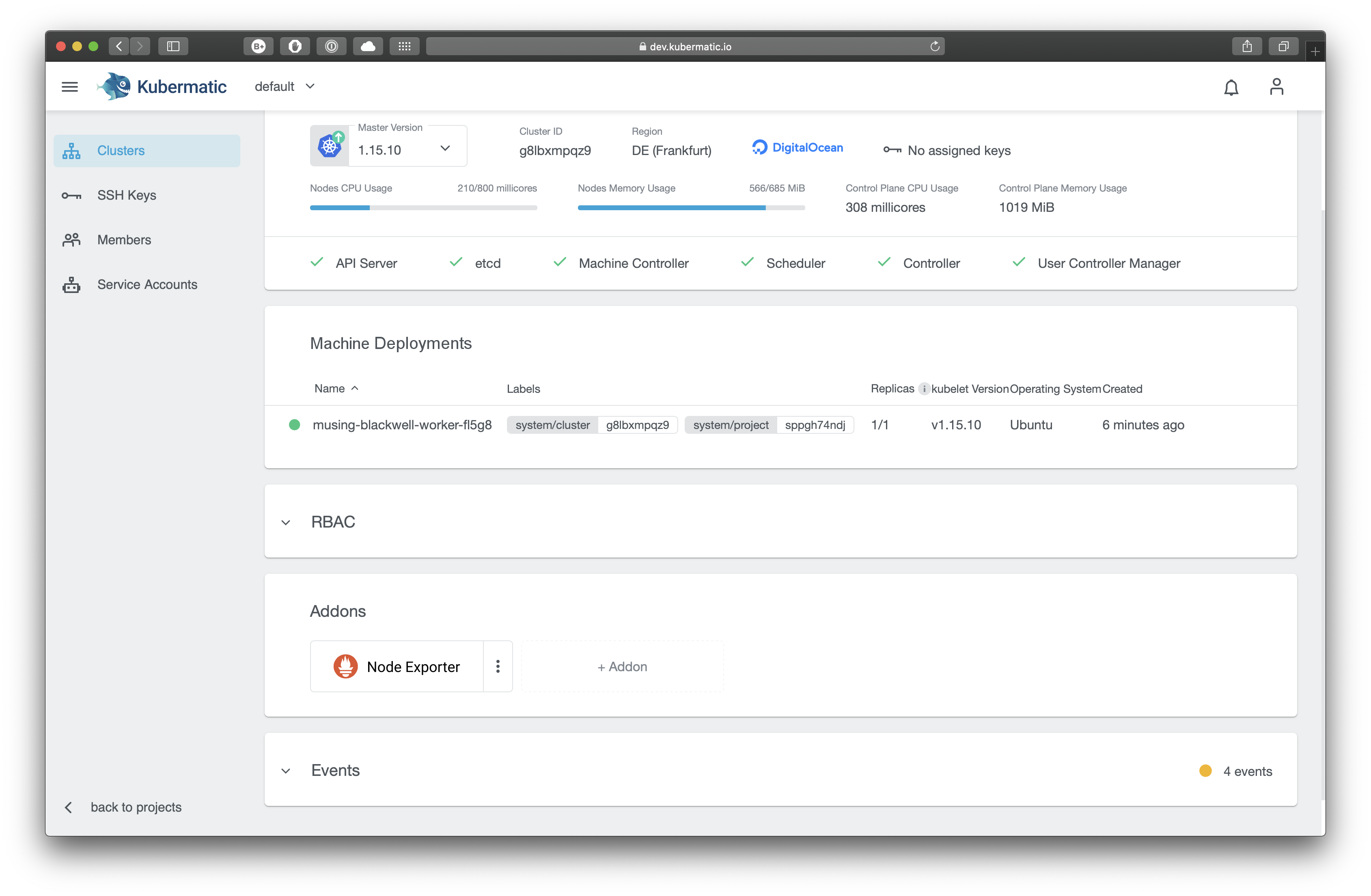This screenshot has width=1371, height=896.
Task: Toggle the Safari sidebar button
Action: pyautogui.click(x=173, y=46)
